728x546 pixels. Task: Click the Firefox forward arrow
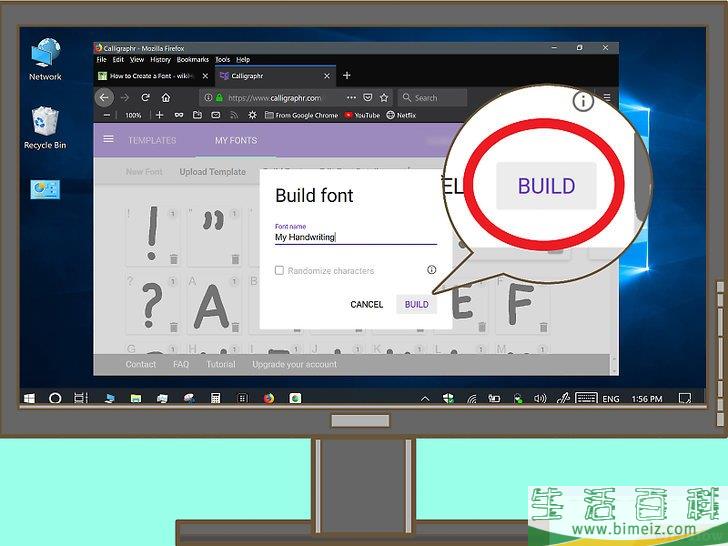tap(124, 98)
